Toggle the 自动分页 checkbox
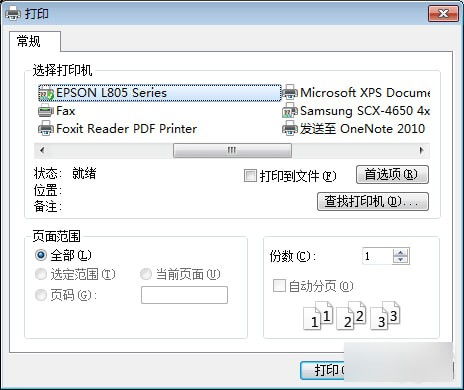The image size is (464, 390). point(279,286)
